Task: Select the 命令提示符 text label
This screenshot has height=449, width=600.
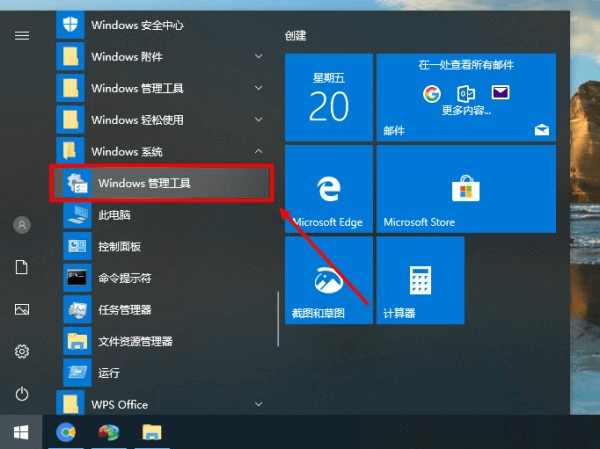Action: point(125,278)
